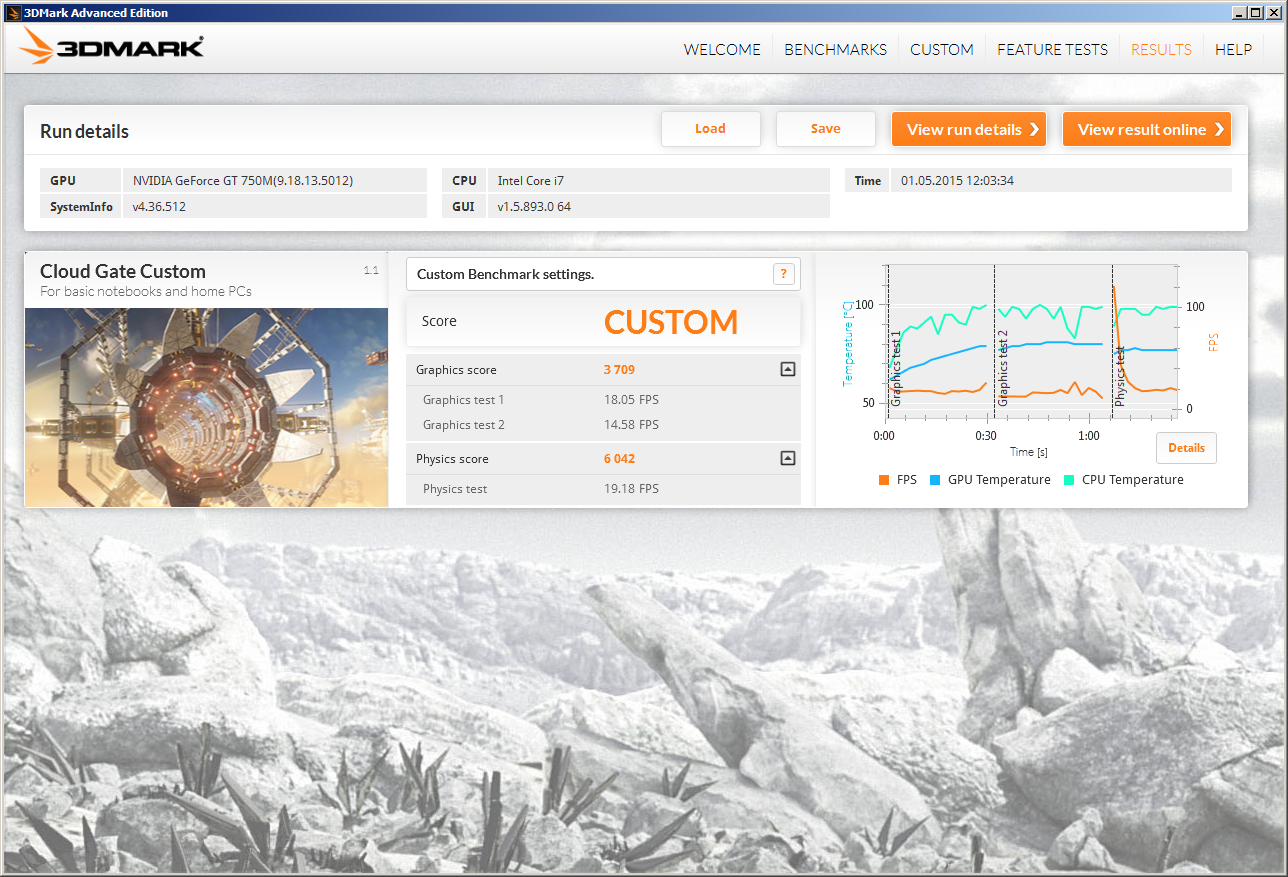Collapse the Graphics score section

point(787,370)
